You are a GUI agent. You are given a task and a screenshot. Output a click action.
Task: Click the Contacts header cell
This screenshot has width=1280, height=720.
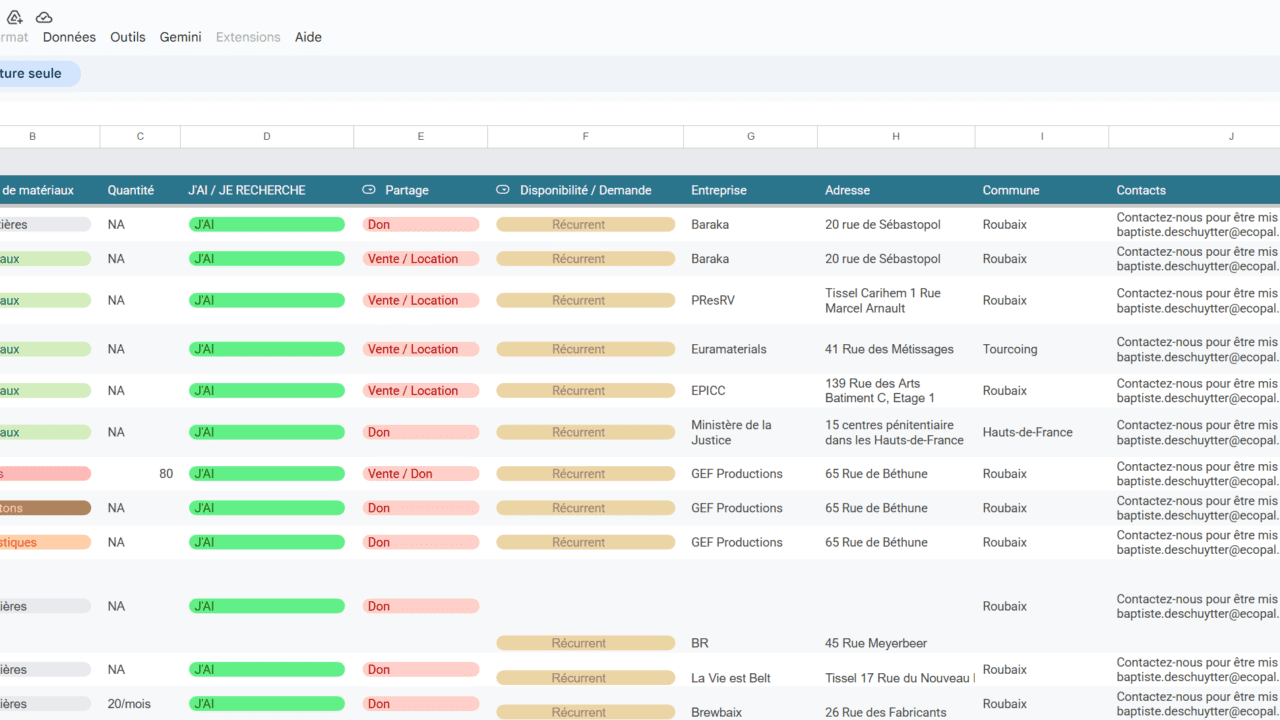(x=1194, y=190)
